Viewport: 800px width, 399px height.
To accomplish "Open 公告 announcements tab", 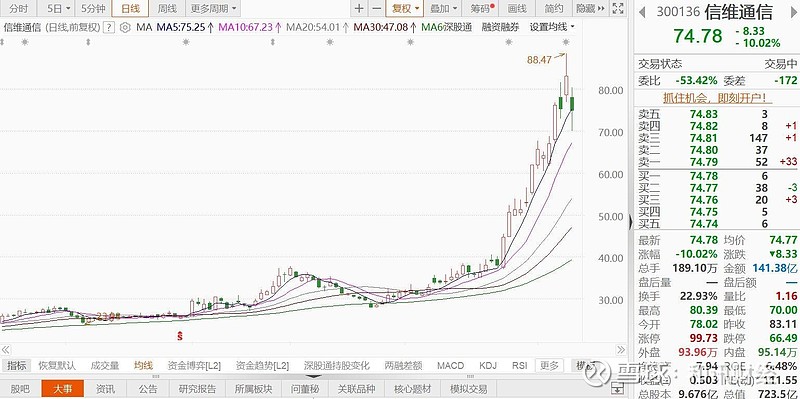I will pyautogui.click(x=148, y=389).
